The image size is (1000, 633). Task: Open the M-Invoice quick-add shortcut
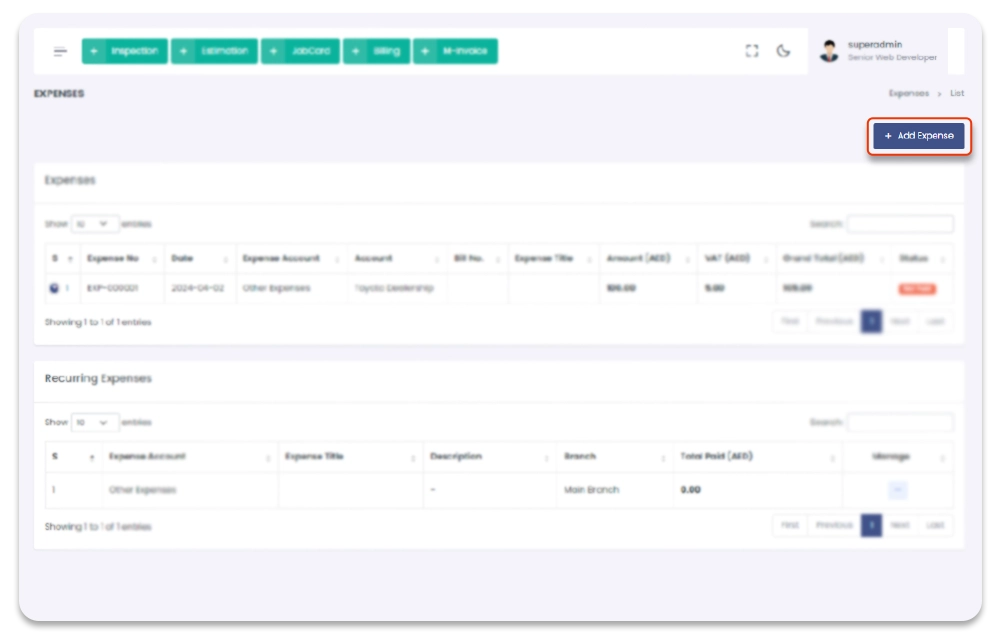click(455, 51)
